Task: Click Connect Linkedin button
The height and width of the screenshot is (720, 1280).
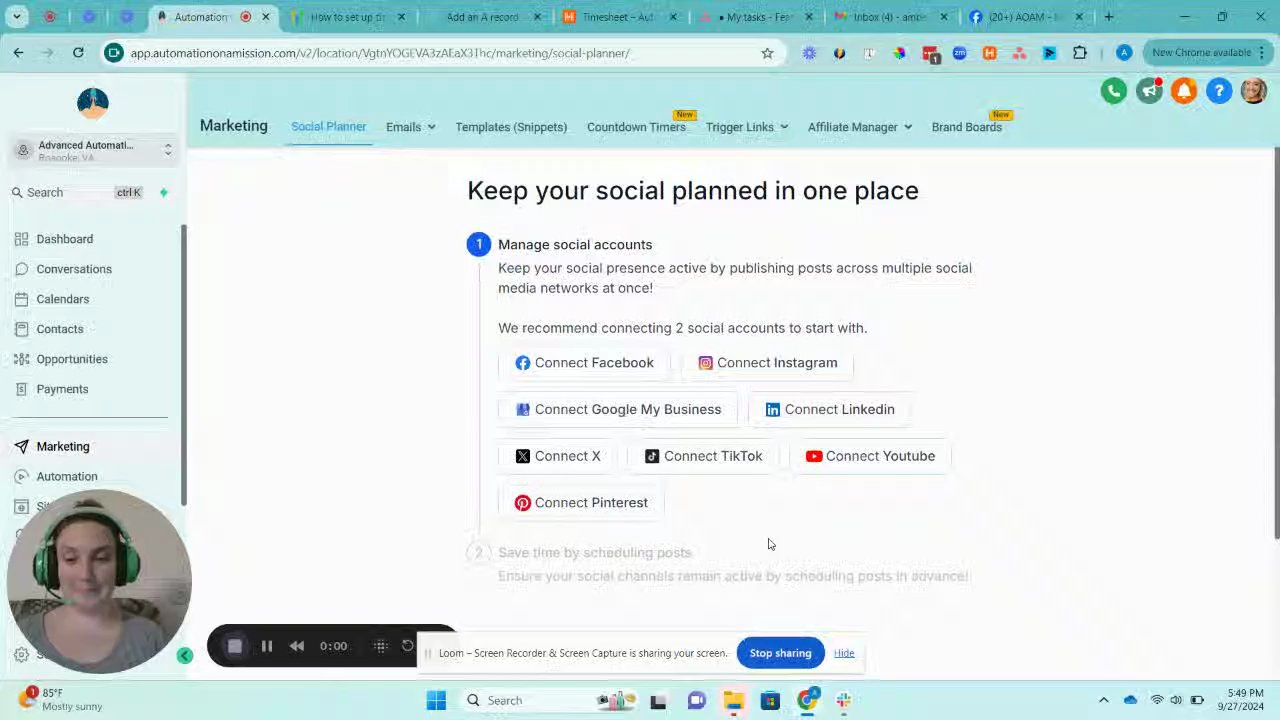Action: point(830,409)
